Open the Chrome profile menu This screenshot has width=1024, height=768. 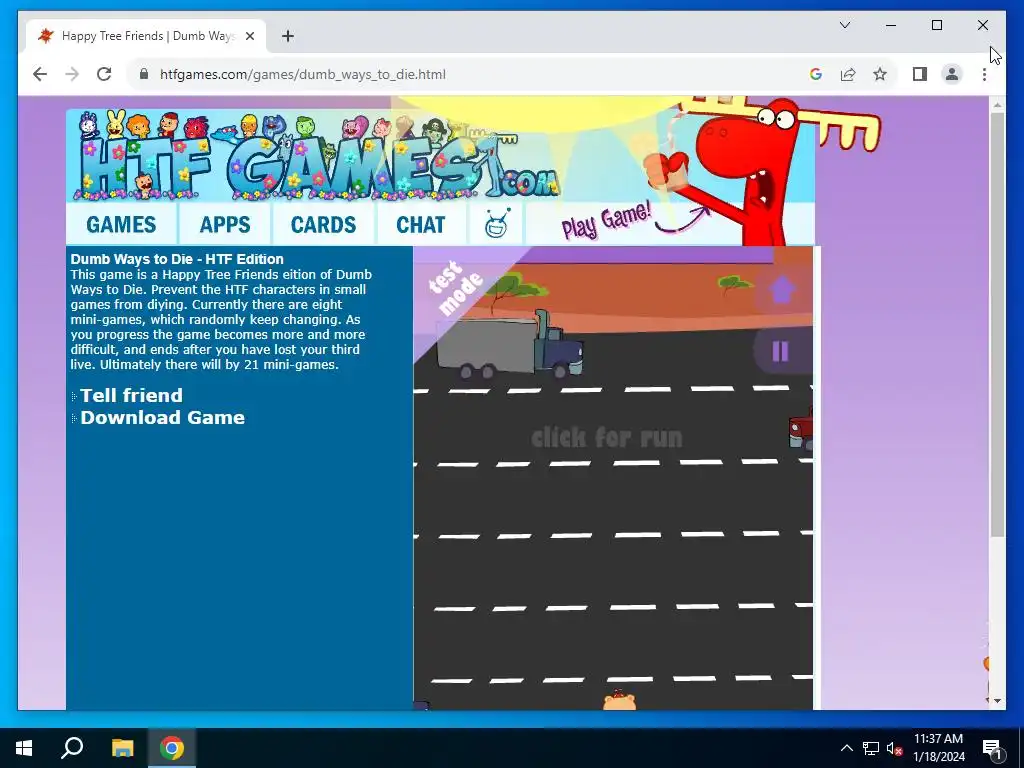tap(952, 74)
